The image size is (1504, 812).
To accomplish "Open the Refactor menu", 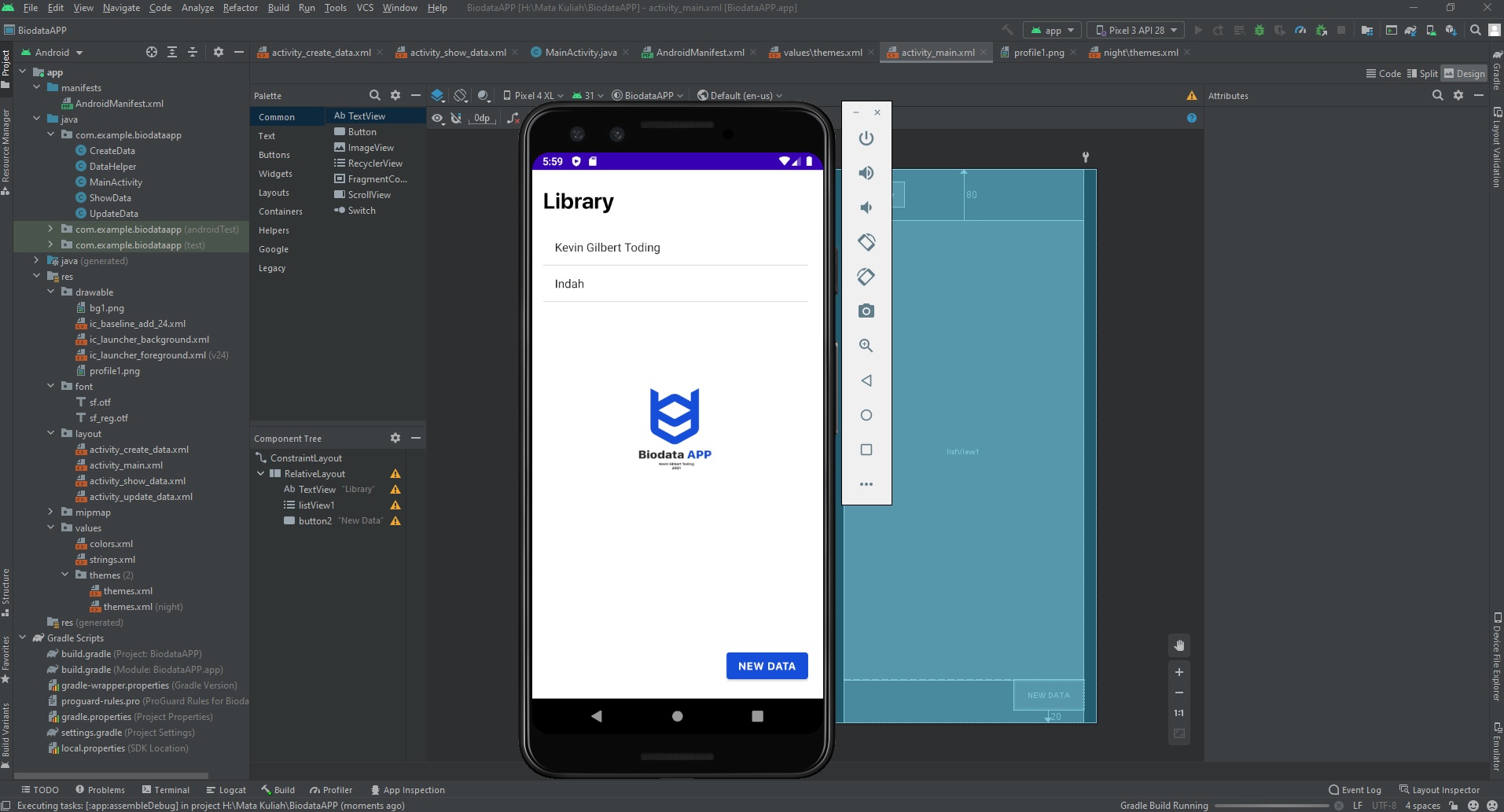I will tap(241, 8).
